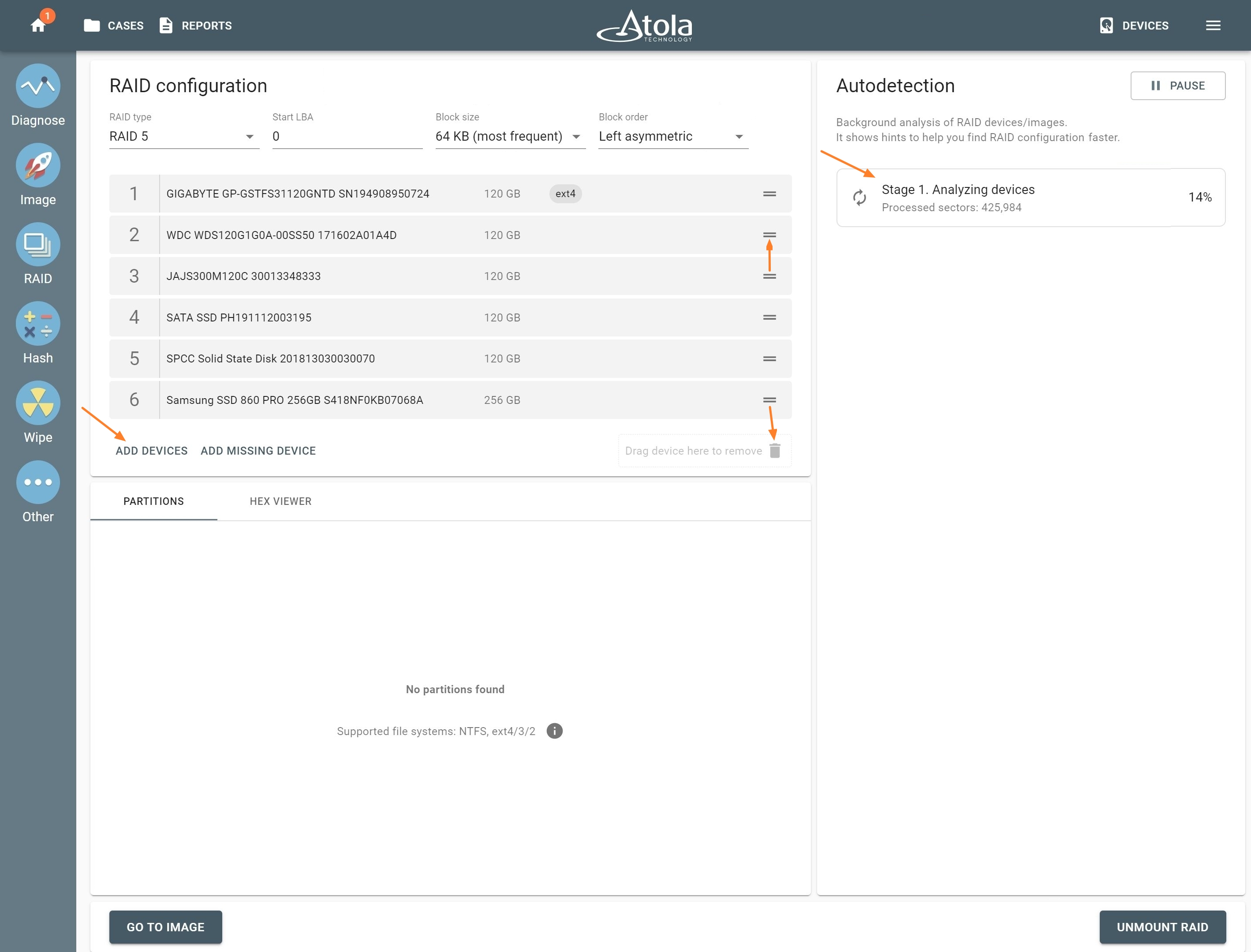Click the Stage 1 Analyzing devices progress card
This screenshot has width=1251, height=952.
(1031, 198)
